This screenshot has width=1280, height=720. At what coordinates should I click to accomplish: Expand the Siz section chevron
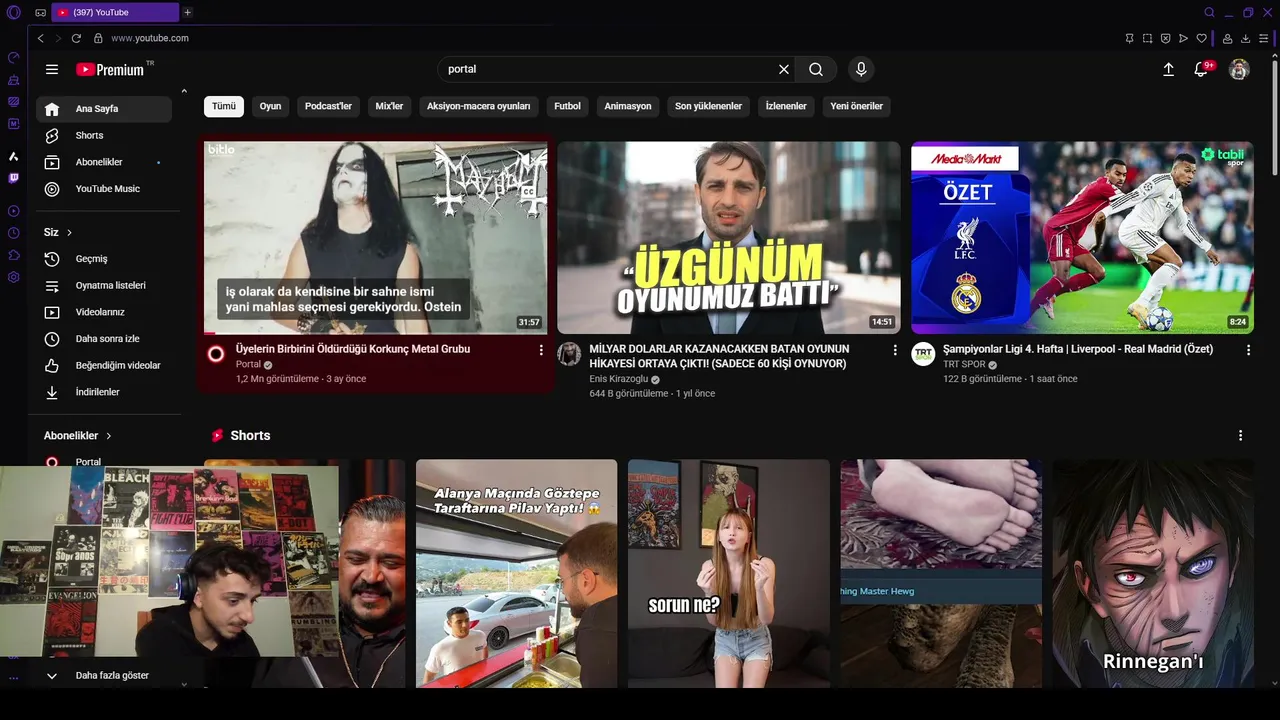point(69,232)
